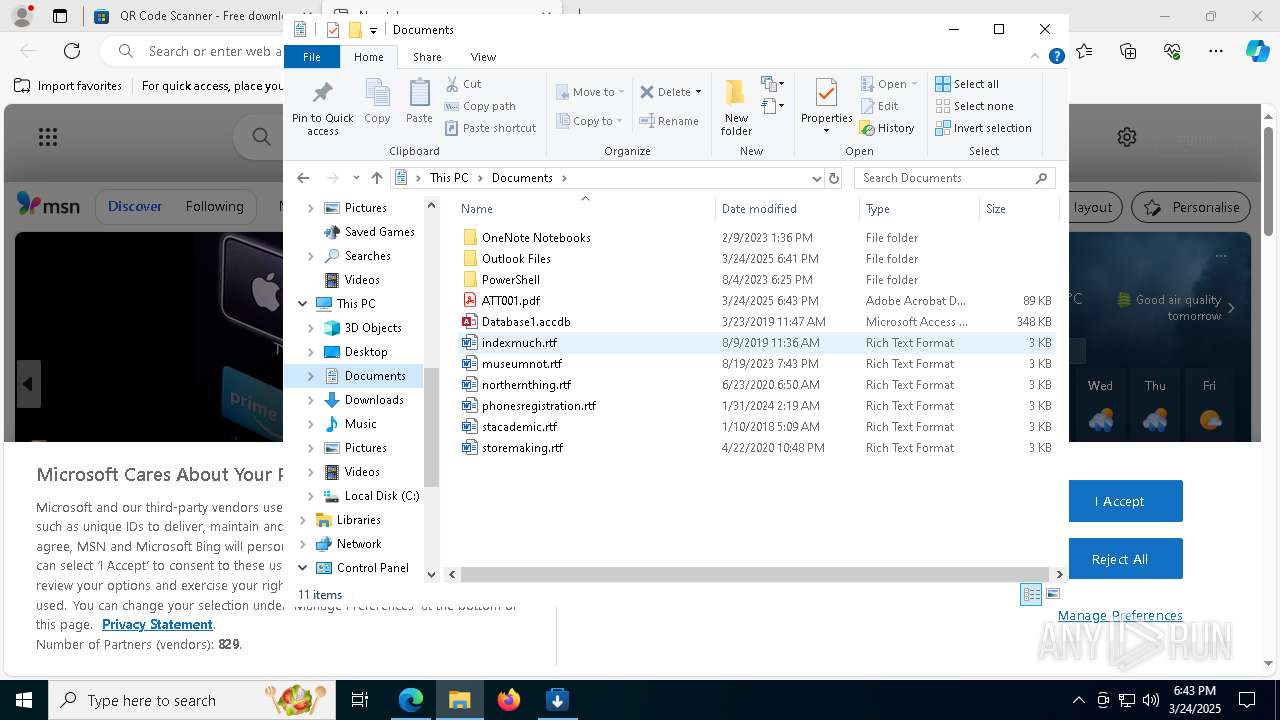Click the Copy ribbon icon
Screen dimensions: 1280x720
pyautogui.click(x=377, y=102)
